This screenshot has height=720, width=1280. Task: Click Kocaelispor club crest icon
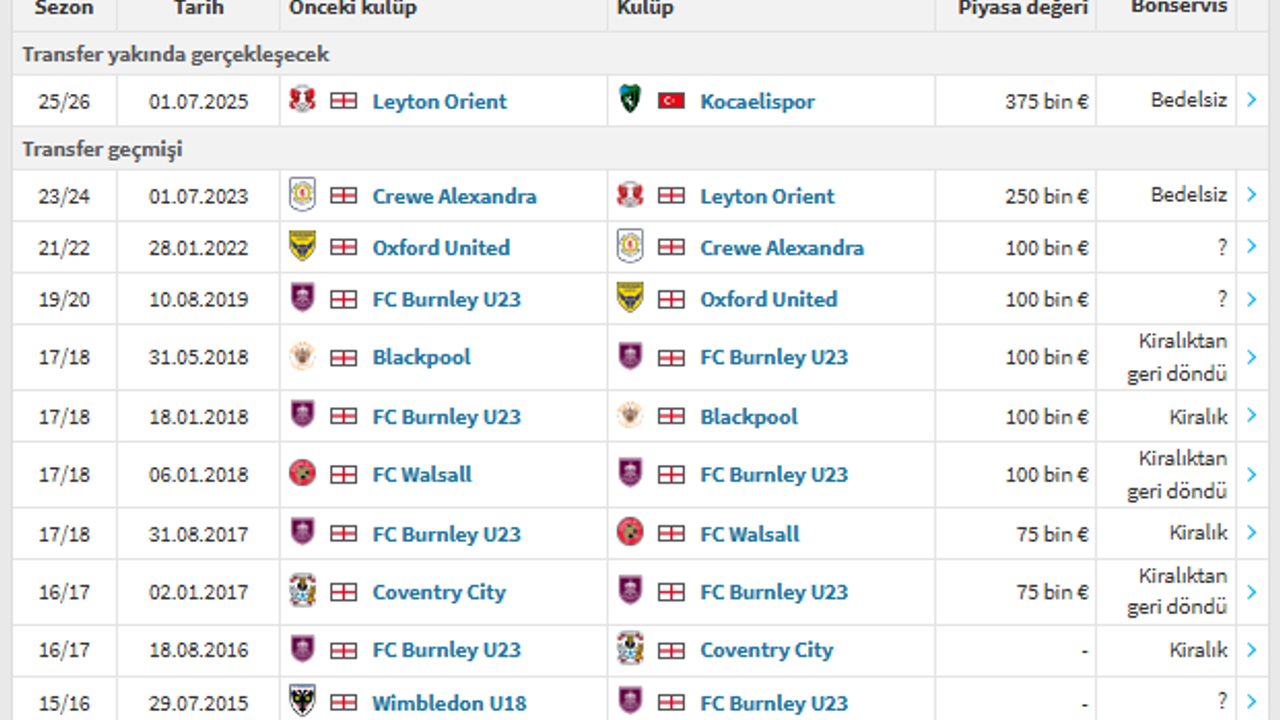pyautogui.click(x=630, y=100)
